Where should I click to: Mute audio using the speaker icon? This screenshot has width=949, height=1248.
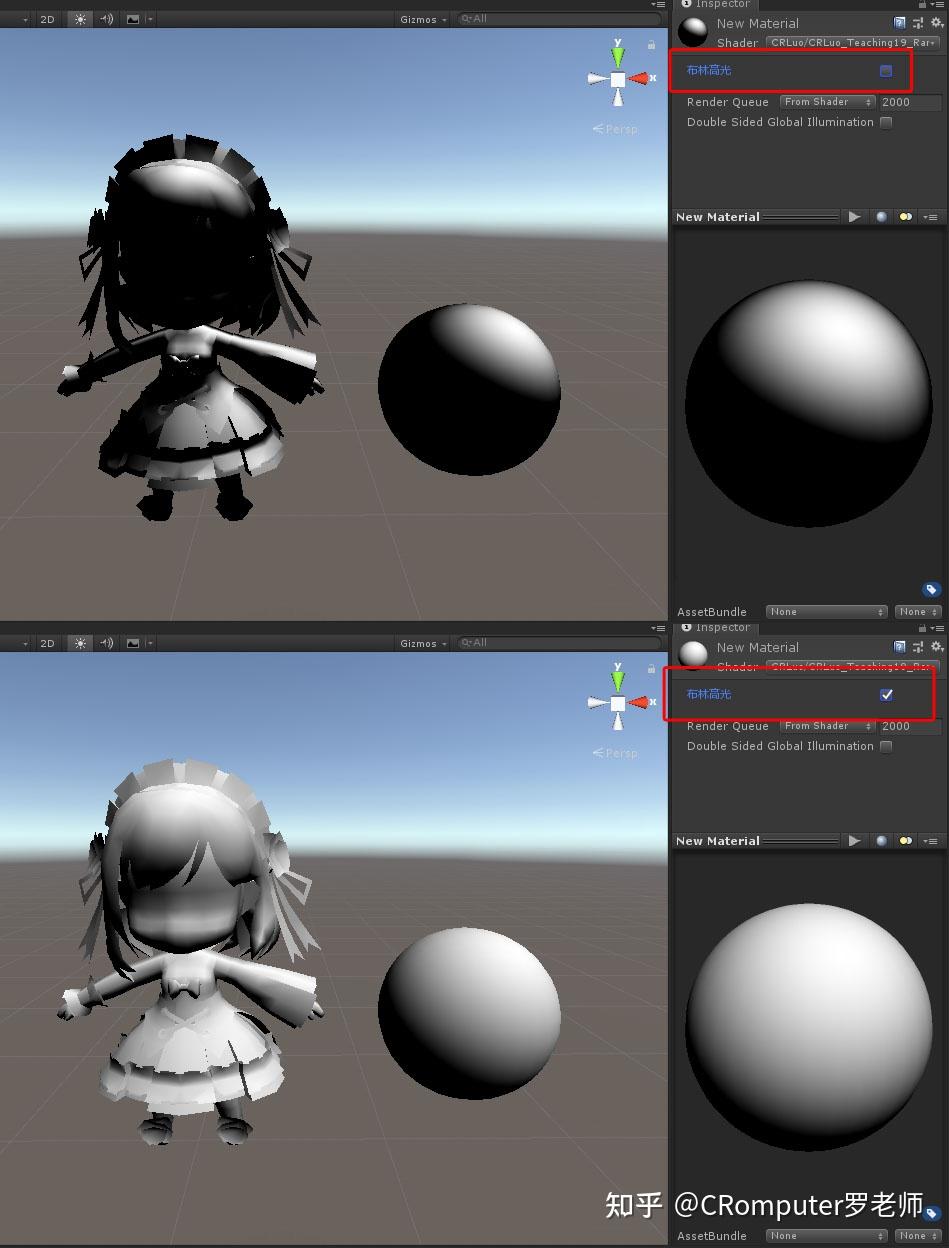pyautogui.click(x=106, y=18)
